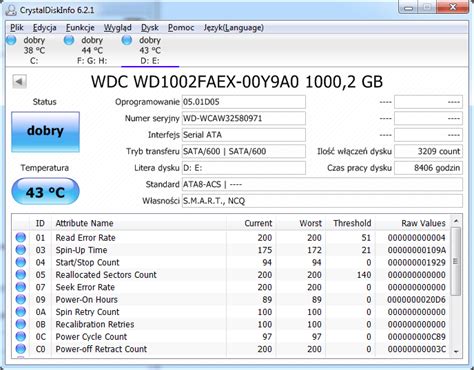The image size is (474, 370).
Task: Click the Standard field ATA8-ACS
Action: click(322, 184)
